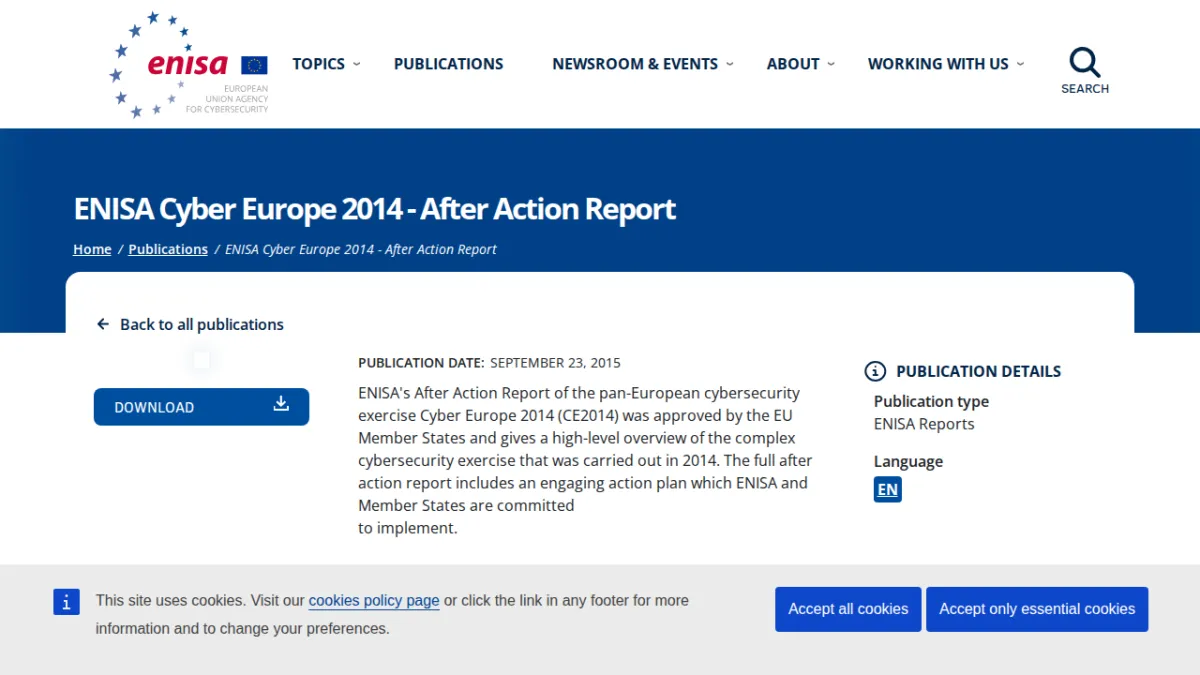The image size is (1200, 675).
Task: Go back to all publications
Action: pyautogui.click(x=202, y=324)
